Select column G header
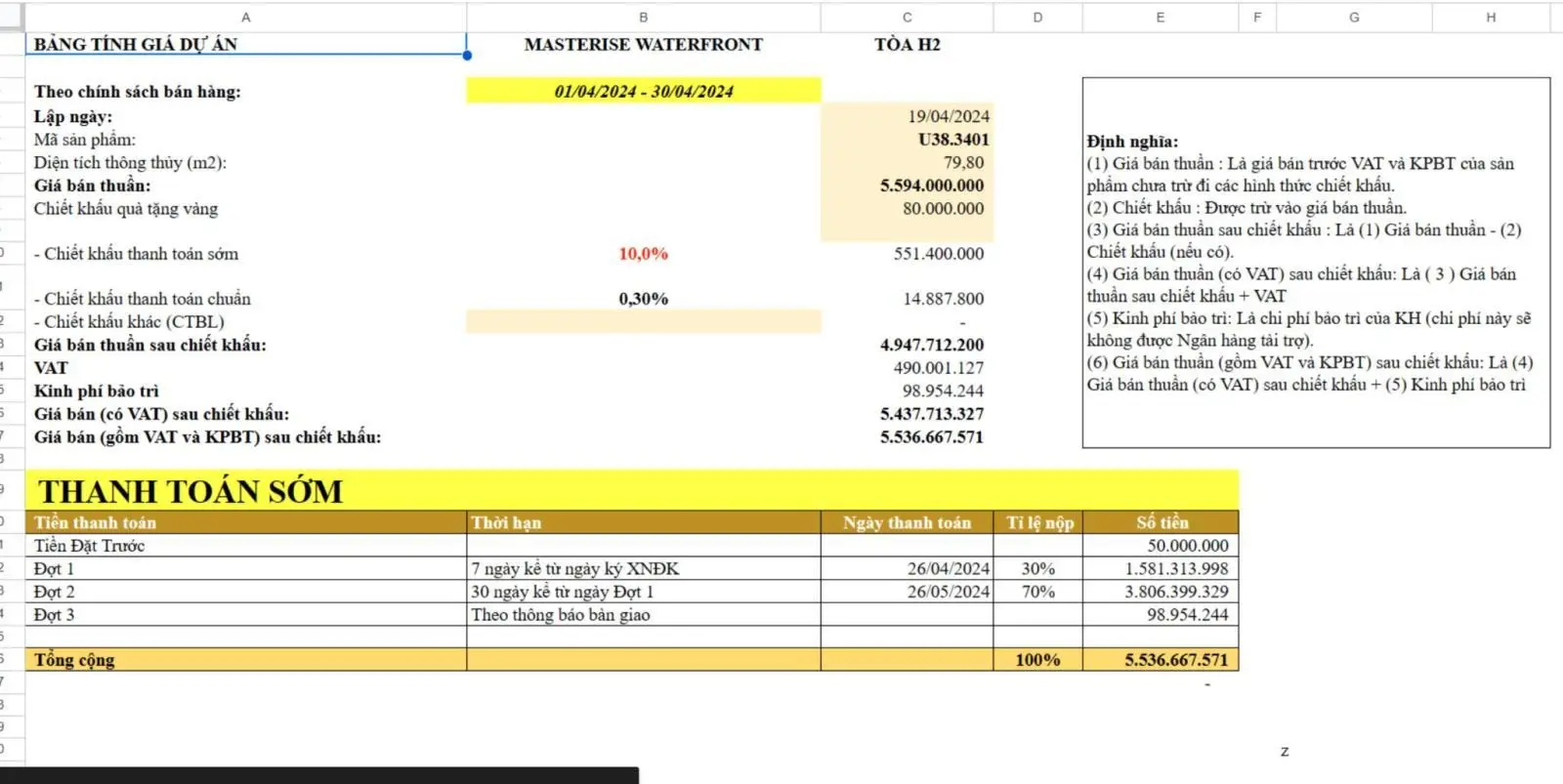The image size is (1563, 784). point(1354,18)
